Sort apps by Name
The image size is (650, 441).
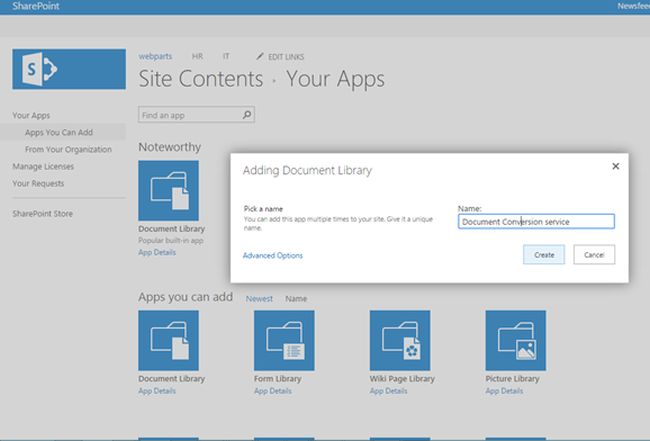(x=296, y=298)
